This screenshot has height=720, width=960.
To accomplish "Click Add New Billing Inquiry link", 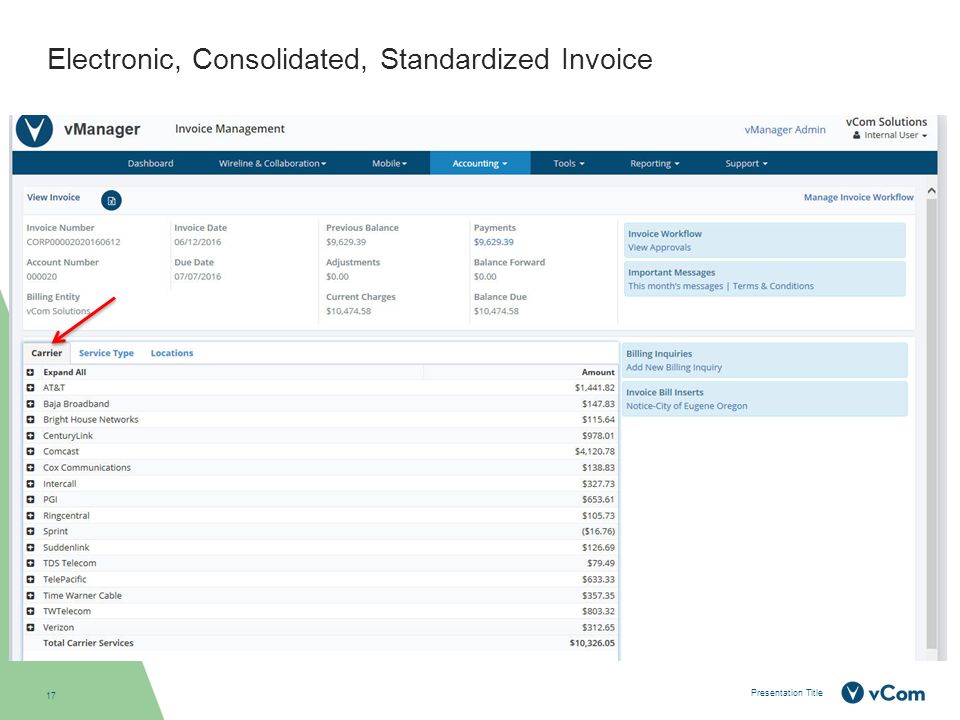I will pyautogui.click(x=674, y=367).
